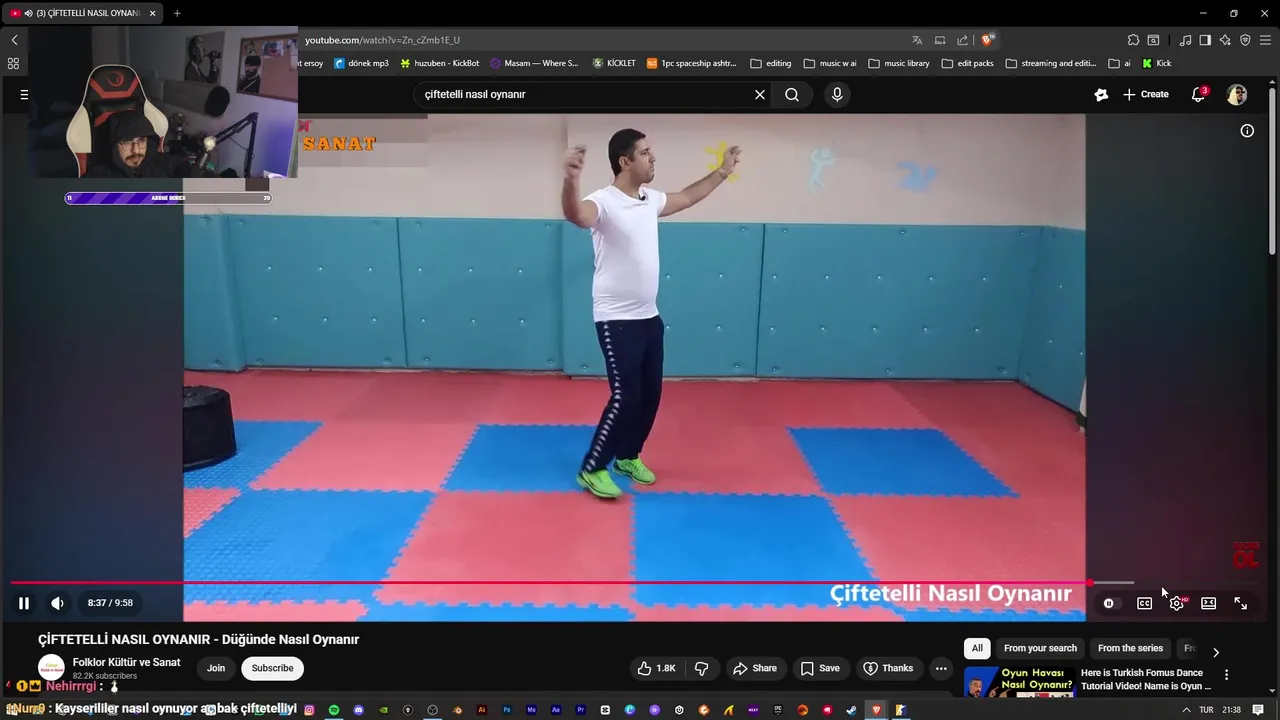The image size is (1280, 720).
Task: Click the video progress bar scrubber
Action: [1088, 582]
